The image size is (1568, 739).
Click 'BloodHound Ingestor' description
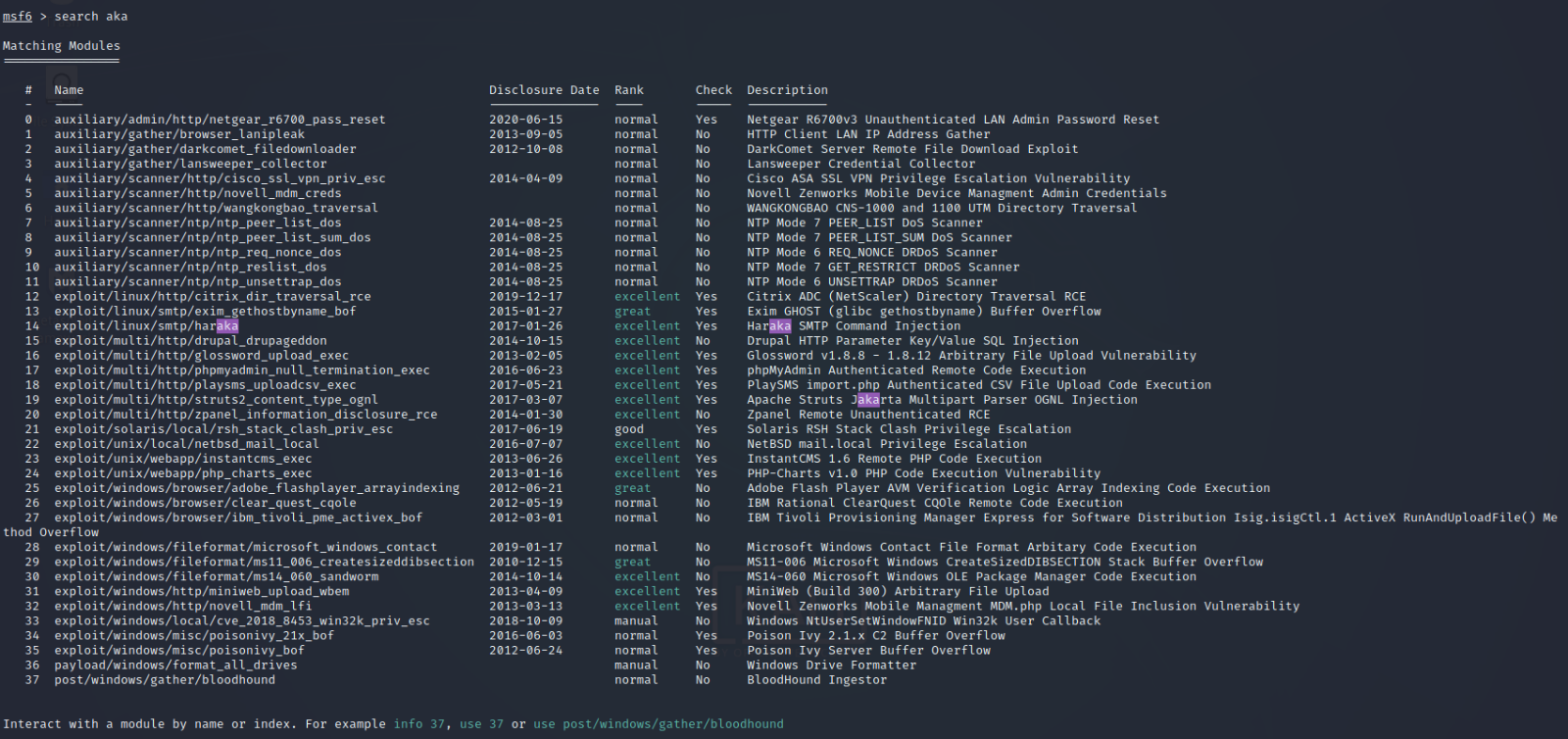[x=816, y=679]
